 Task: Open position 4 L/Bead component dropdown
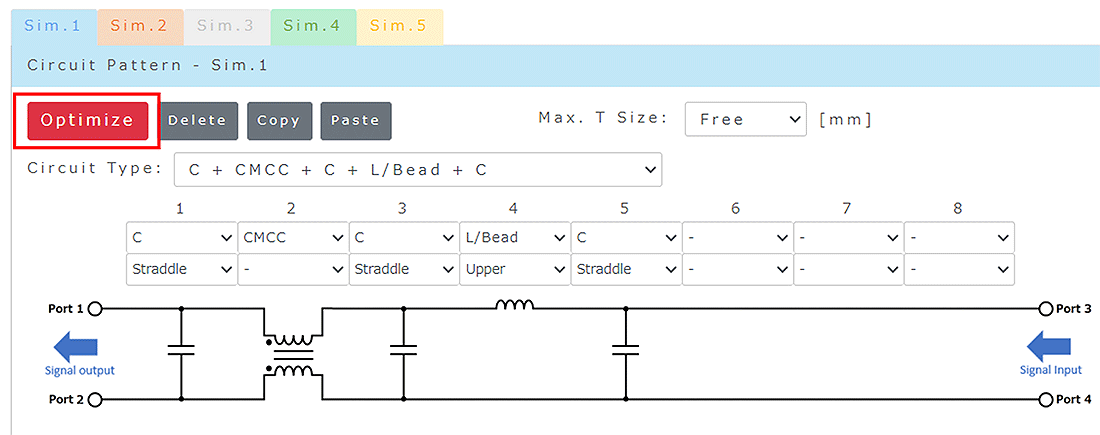coord(515,238)
